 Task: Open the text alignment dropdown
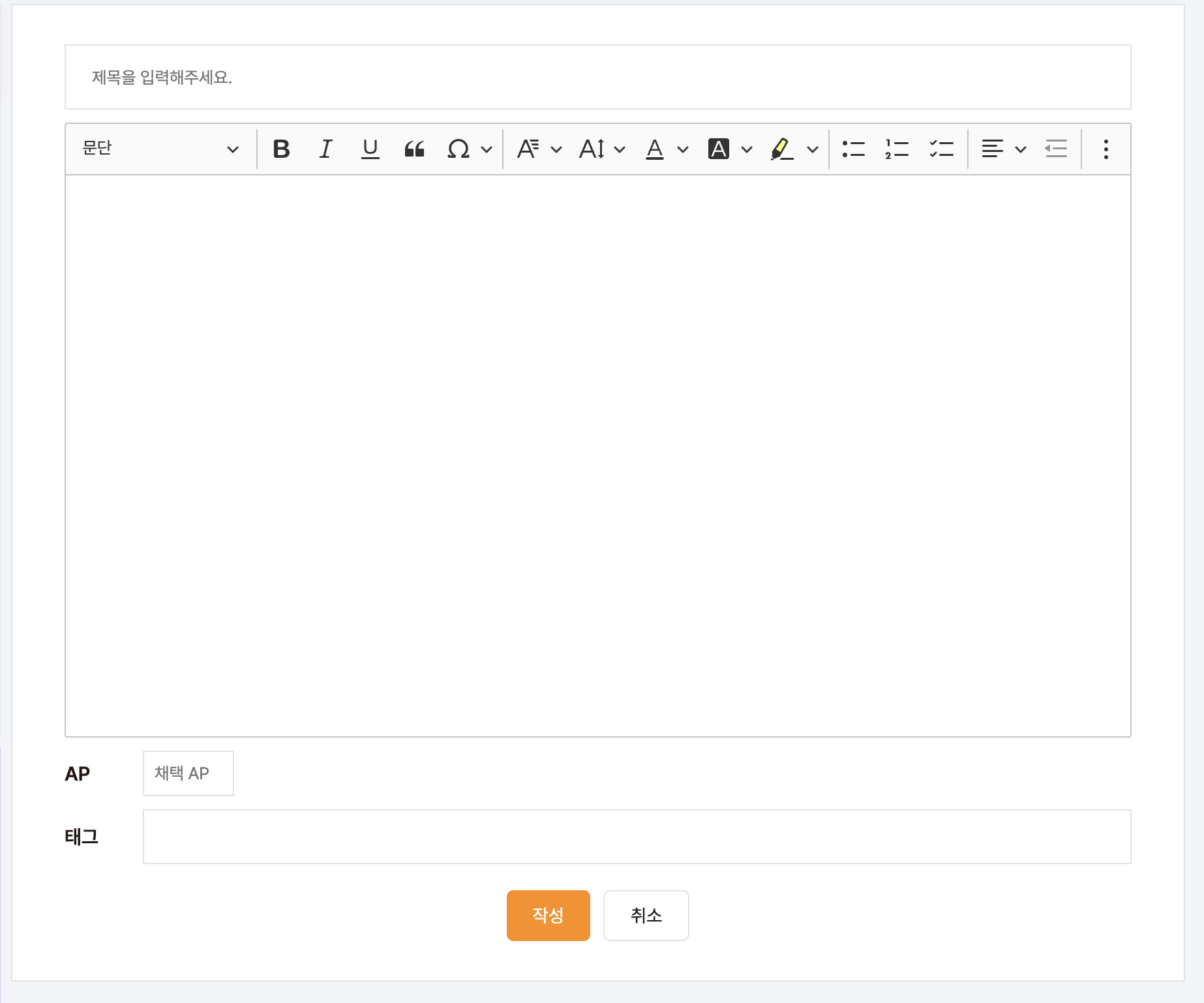1003,149
